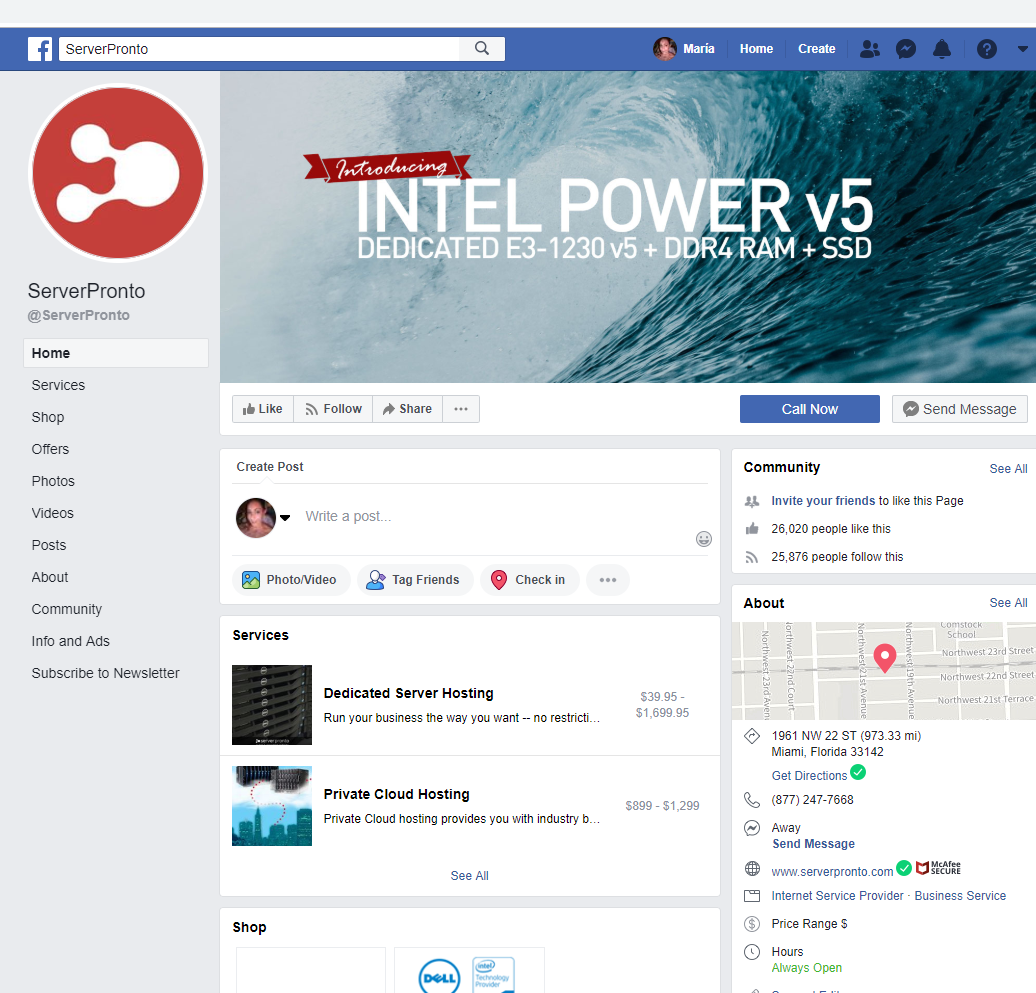
Task: Click Invite your friends link
Action: tap(823, 501)
